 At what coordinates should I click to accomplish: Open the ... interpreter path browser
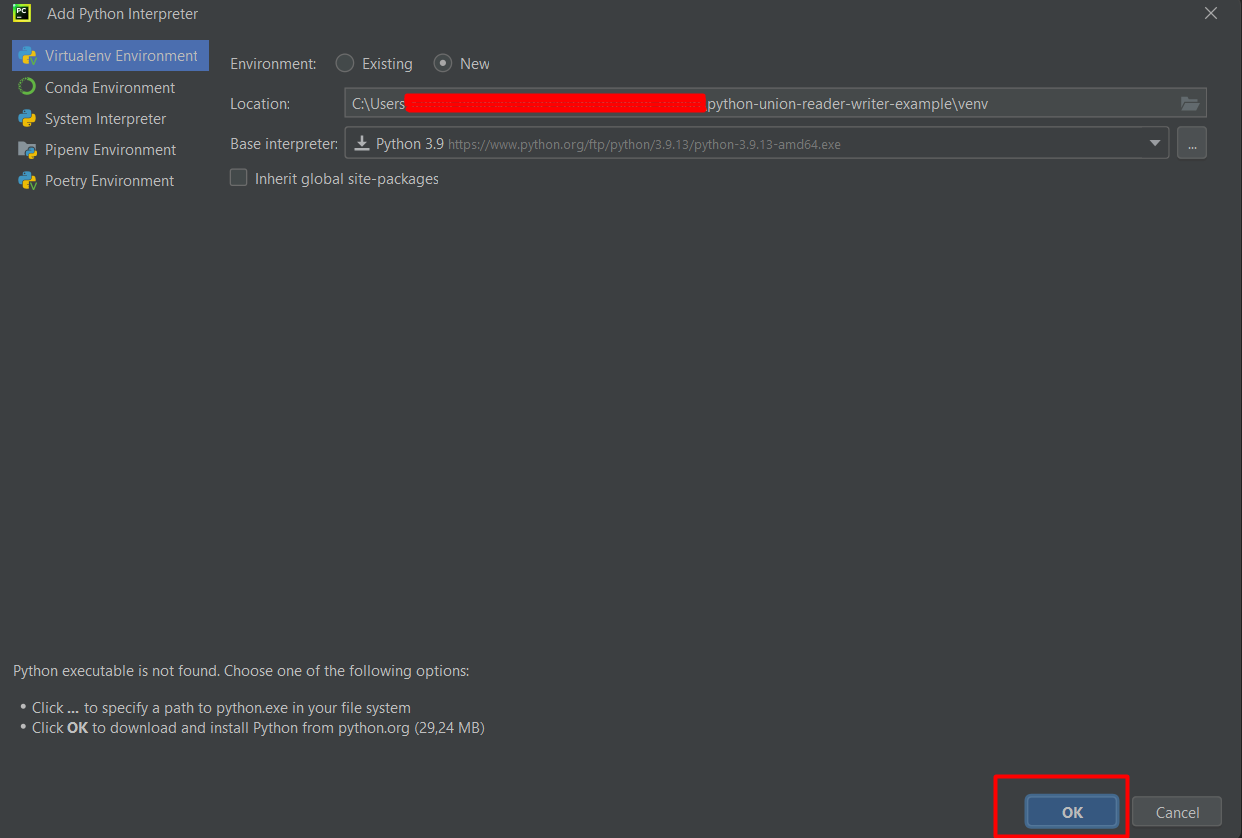pos(1191,143)
